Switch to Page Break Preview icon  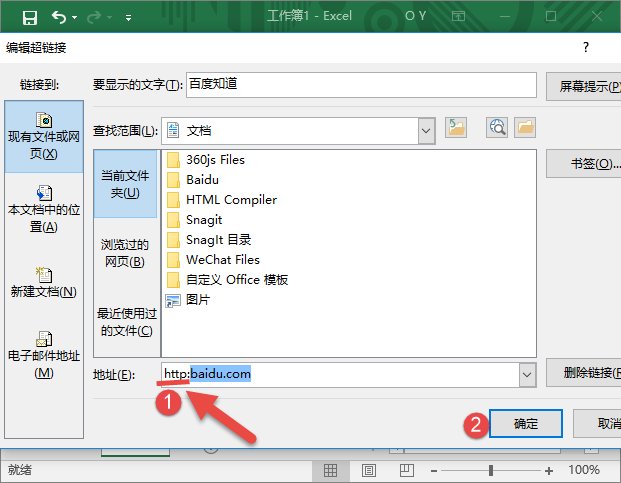(x=407, y=470)
